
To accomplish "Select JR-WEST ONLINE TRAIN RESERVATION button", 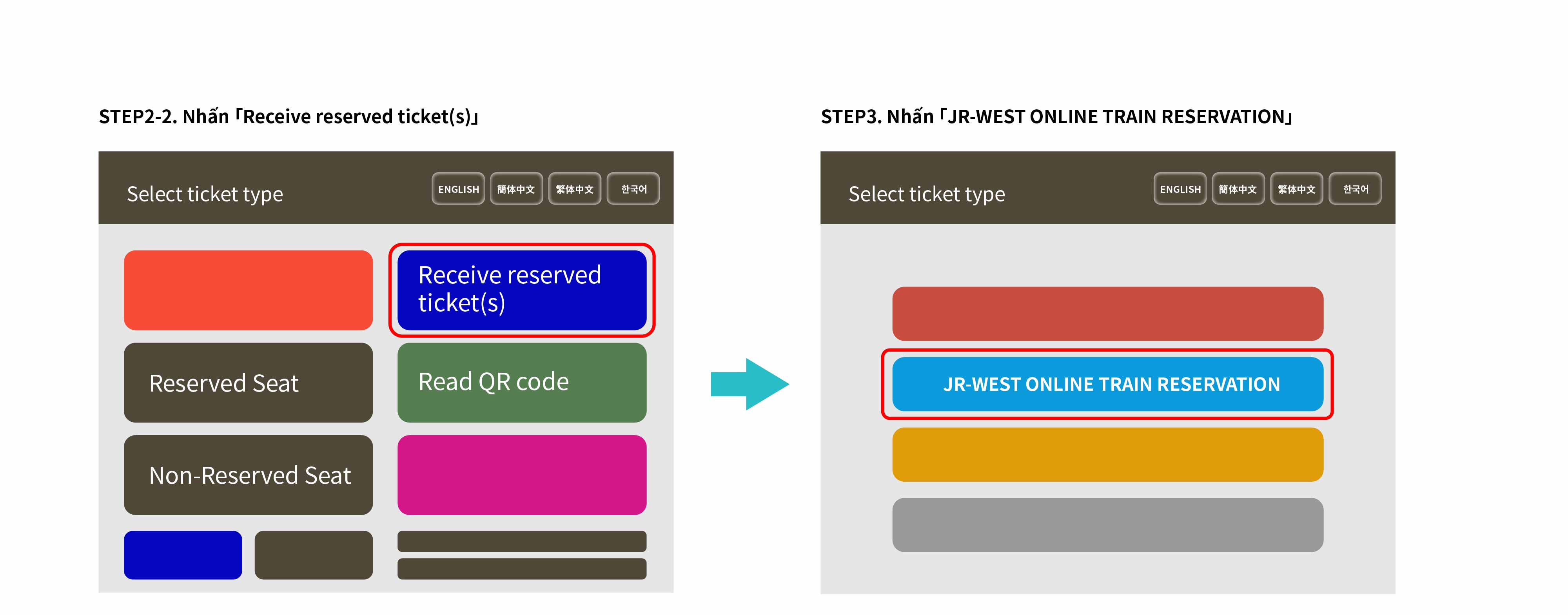I will point(1108,384).
